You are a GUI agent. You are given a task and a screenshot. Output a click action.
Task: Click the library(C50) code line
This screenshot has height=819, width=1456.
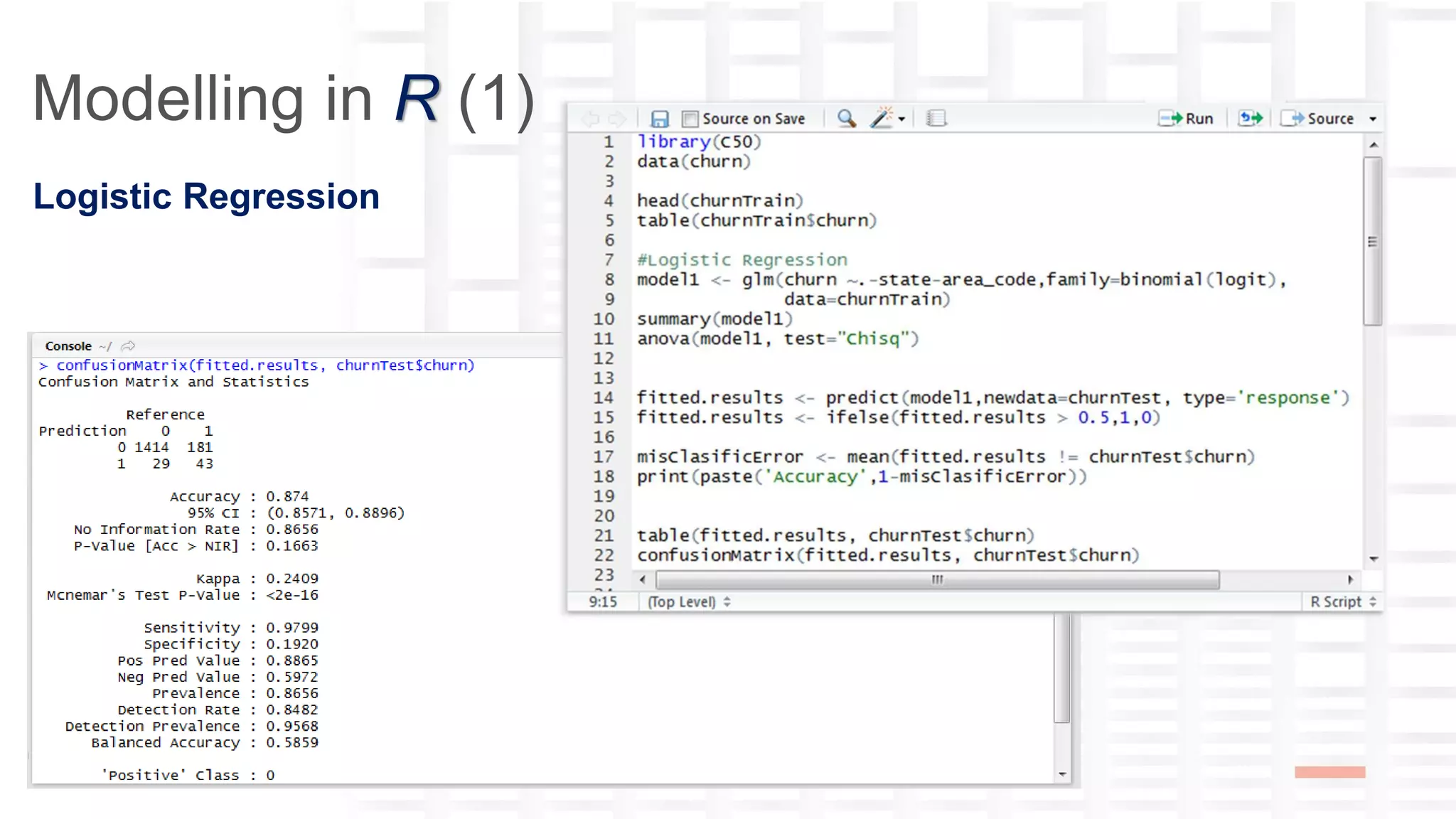[699, 142]
